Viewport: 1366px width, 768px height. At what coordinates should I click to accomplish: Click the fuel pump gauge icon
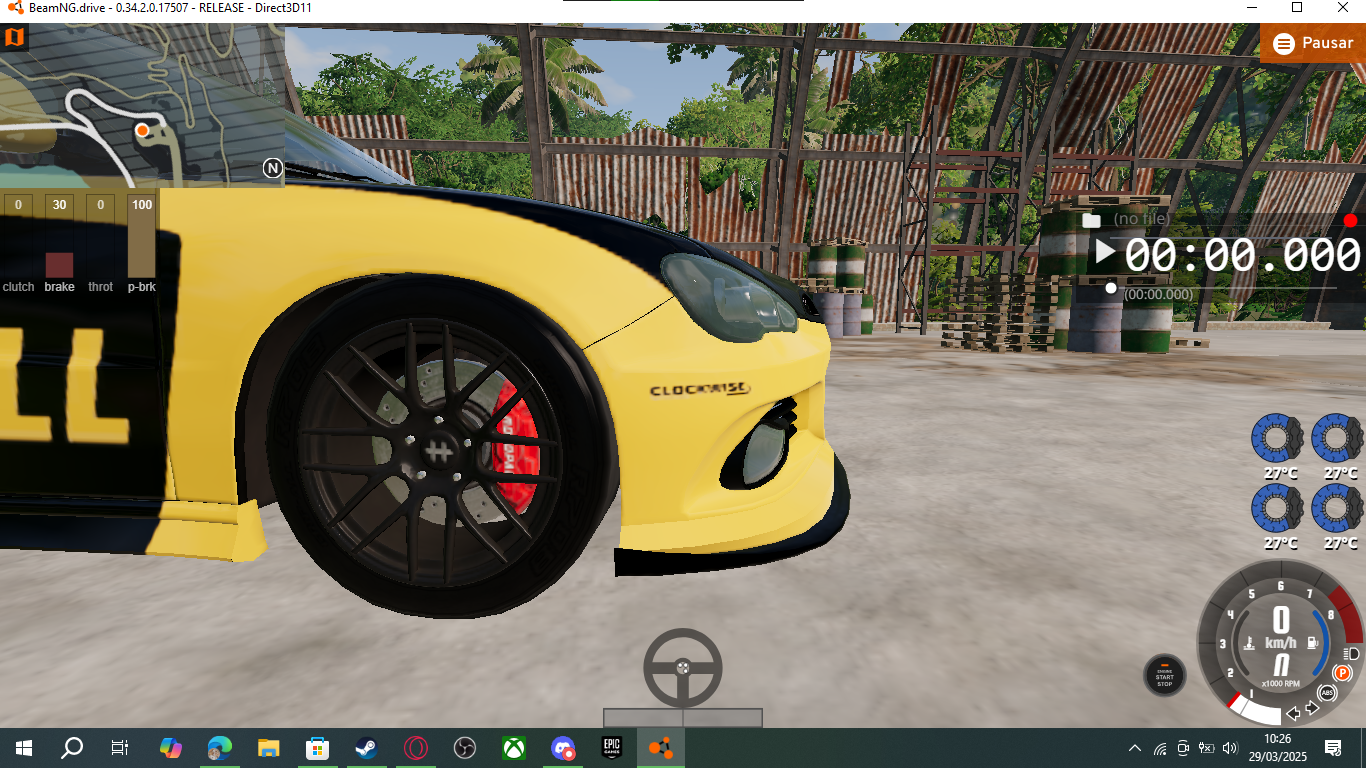tap(1315, 643)
